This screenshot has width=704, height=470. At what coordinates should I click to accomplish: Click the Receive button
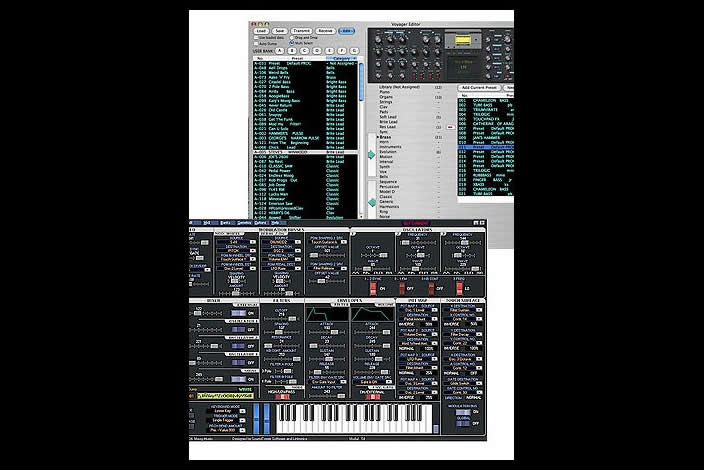(x=325, y=31)
